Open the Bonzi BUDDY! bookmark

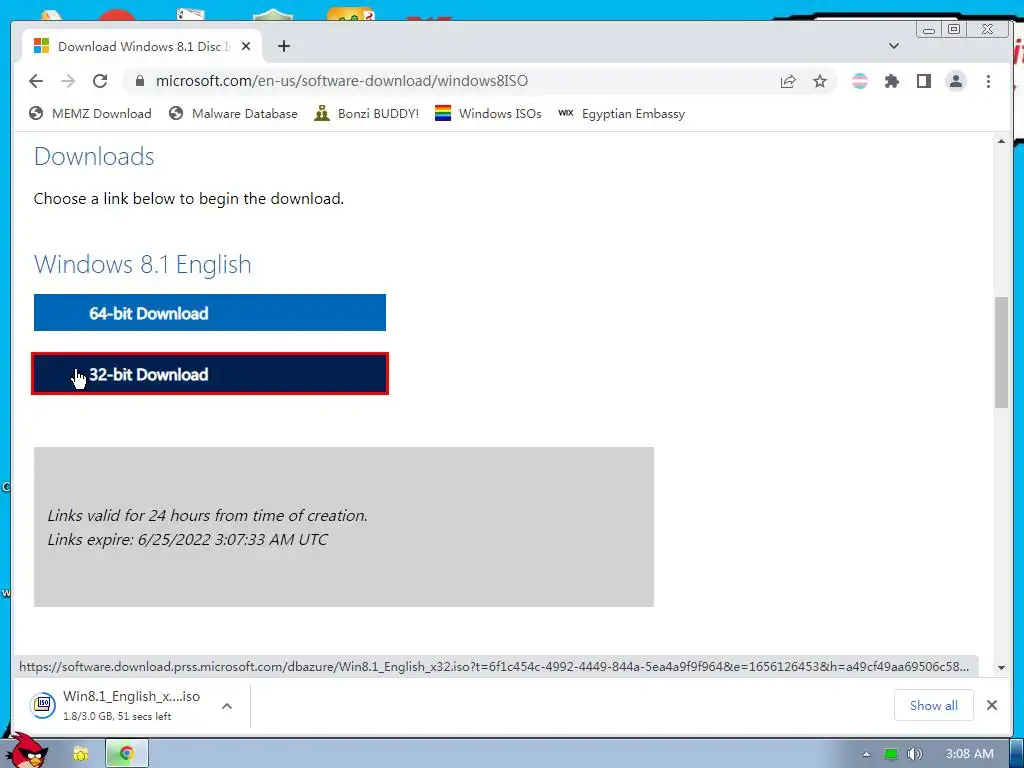point(366,114)
